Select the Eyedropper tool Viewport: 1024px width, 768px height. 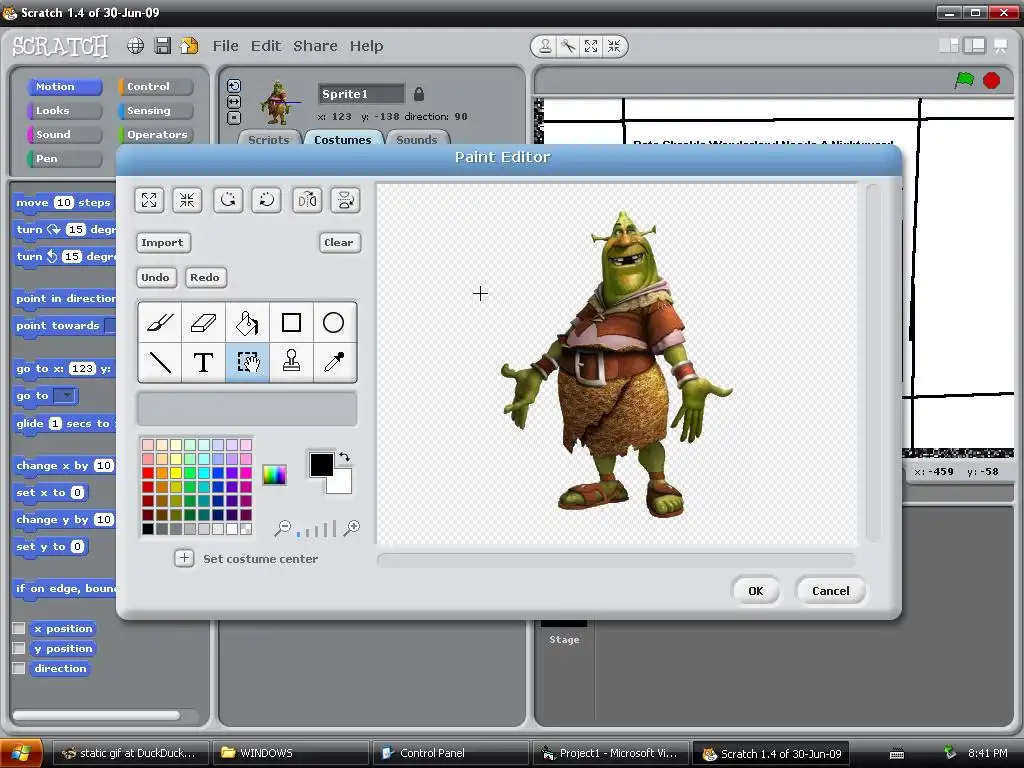334,362
